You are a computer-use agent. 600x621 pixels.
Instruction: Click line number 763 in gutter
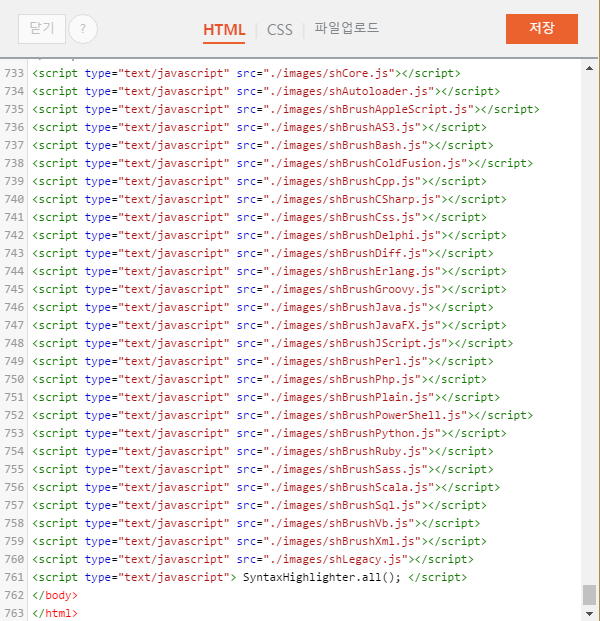tap(14, 613)
